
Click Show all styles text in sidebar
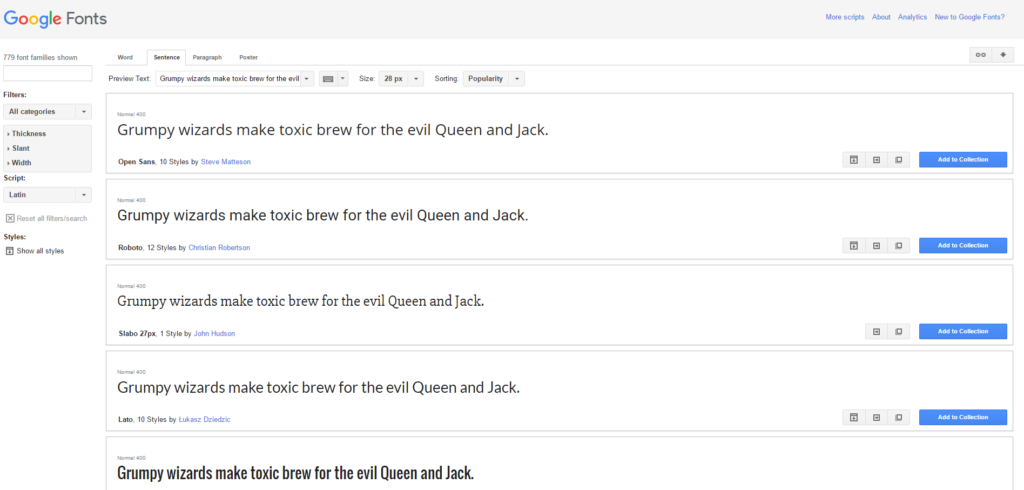pyautogui.click(x=40, y=251)
